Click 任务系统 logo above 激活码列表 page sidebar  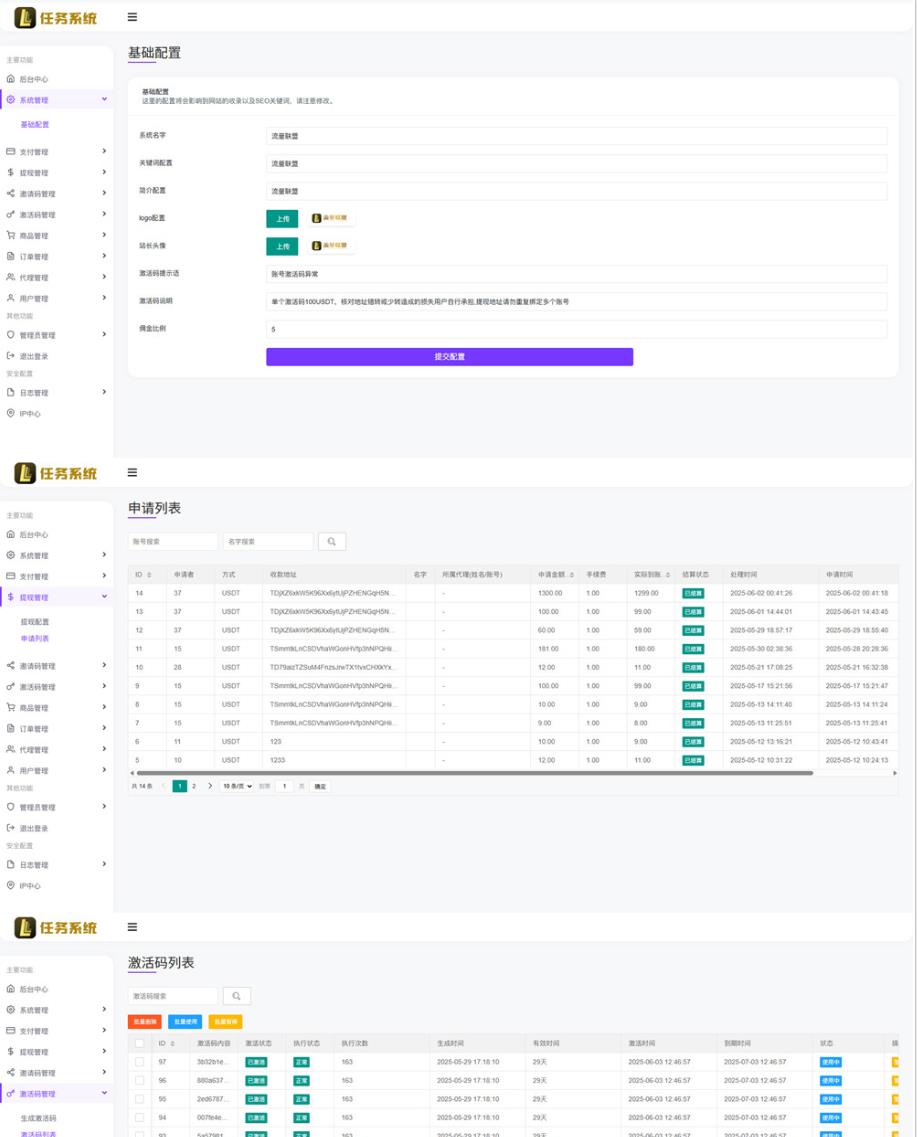pos(56,927)
